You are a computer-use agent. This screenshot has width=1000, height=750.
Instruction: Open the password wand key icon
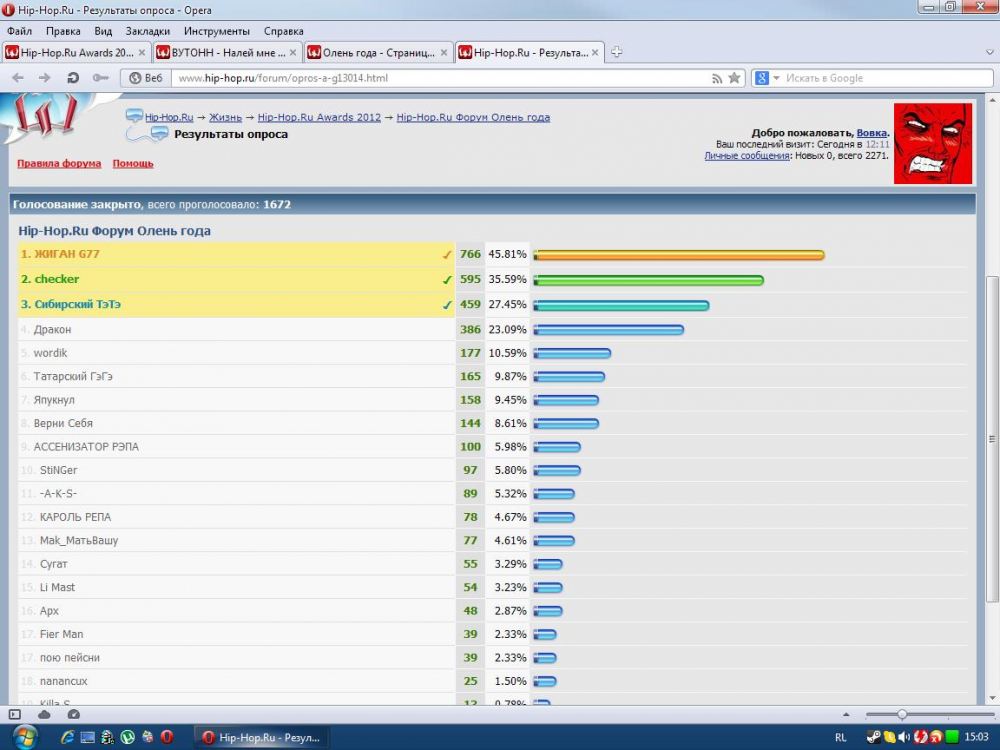coord(101,78)
